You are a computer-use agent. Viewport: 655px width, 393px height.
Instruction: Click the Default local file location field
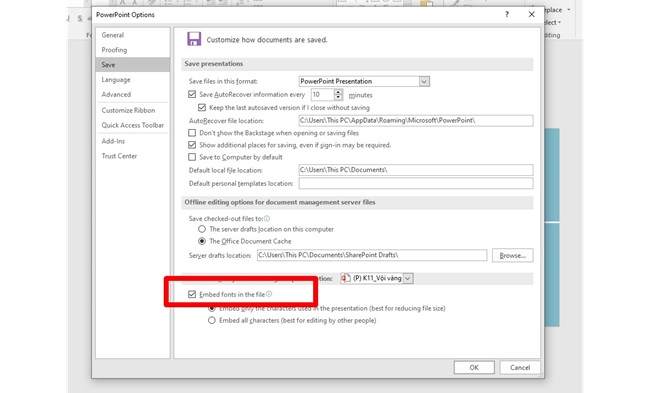(416, 170)
